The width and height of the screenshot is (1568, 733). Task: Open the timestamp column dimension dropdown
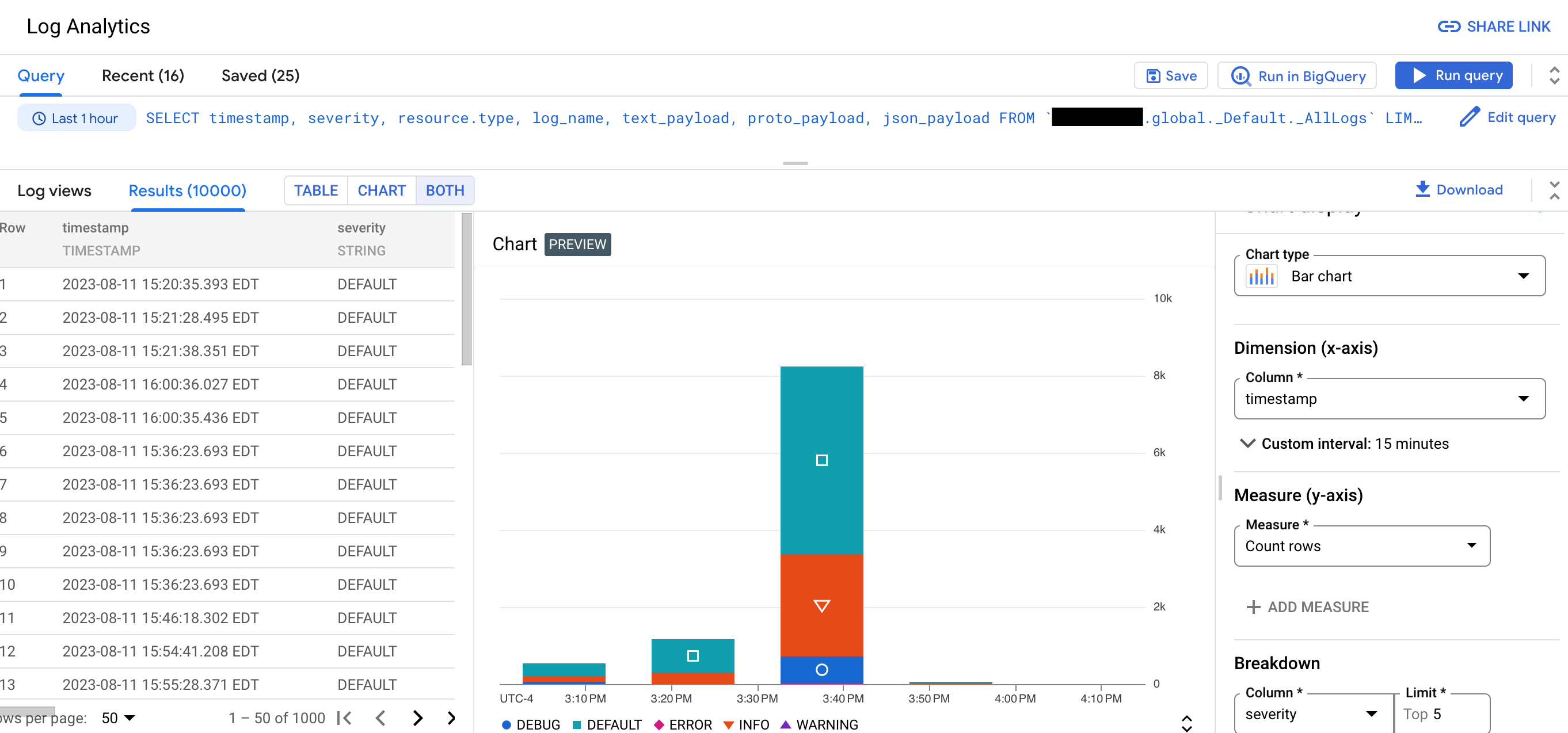pyautogui.click(x=1389, y=398)
